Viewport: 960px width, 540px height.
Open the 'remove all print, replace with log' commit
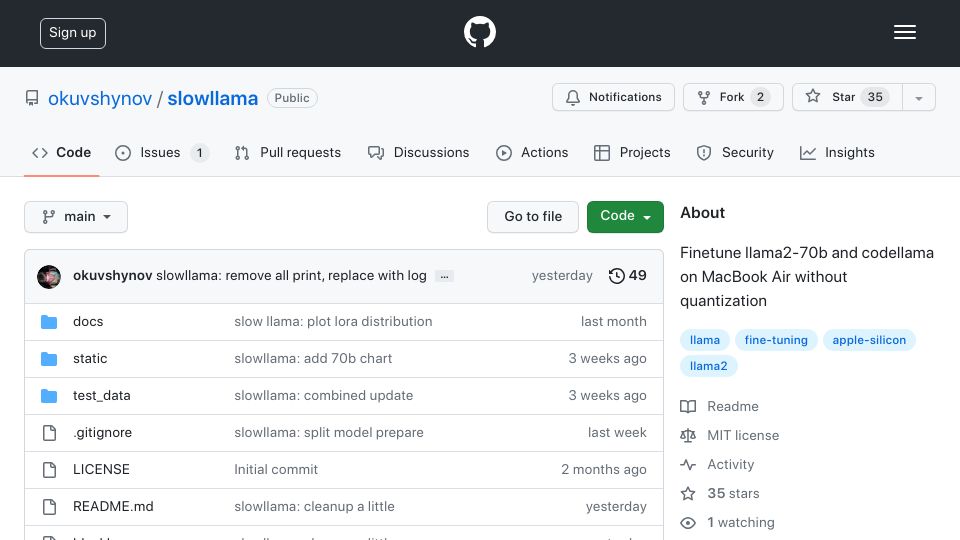[291, 276]
